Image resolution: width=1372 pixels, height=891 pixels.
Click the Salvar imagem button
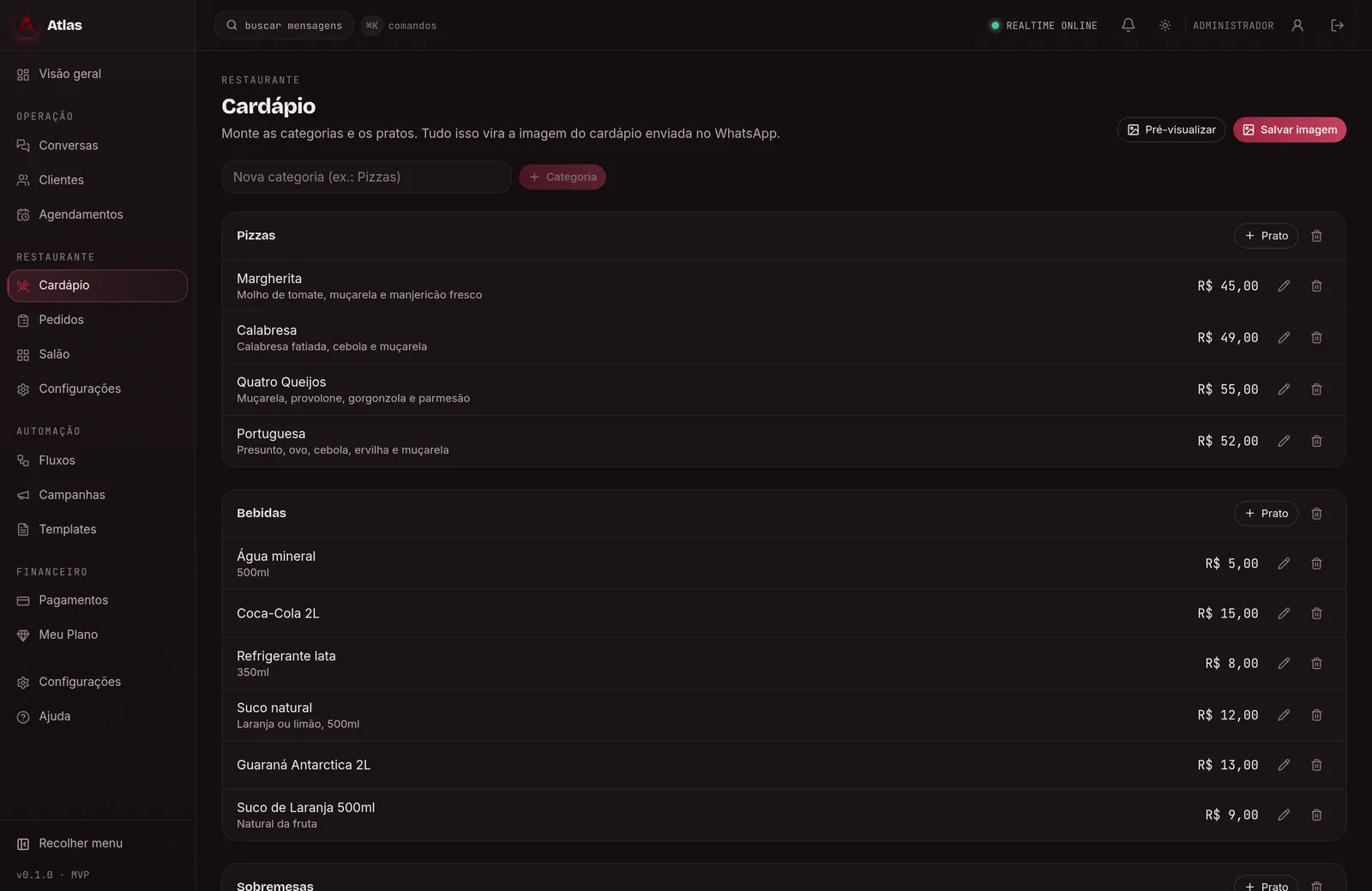pyautogui.click(x=1290, y=129)
